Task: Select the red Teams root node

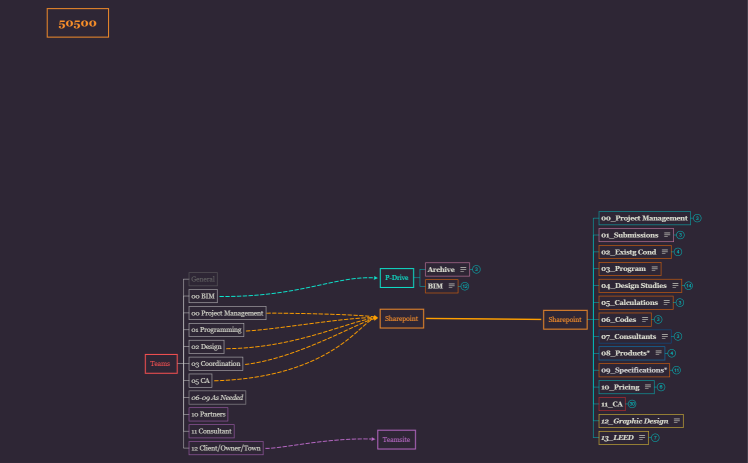Action: coord(160,364)
